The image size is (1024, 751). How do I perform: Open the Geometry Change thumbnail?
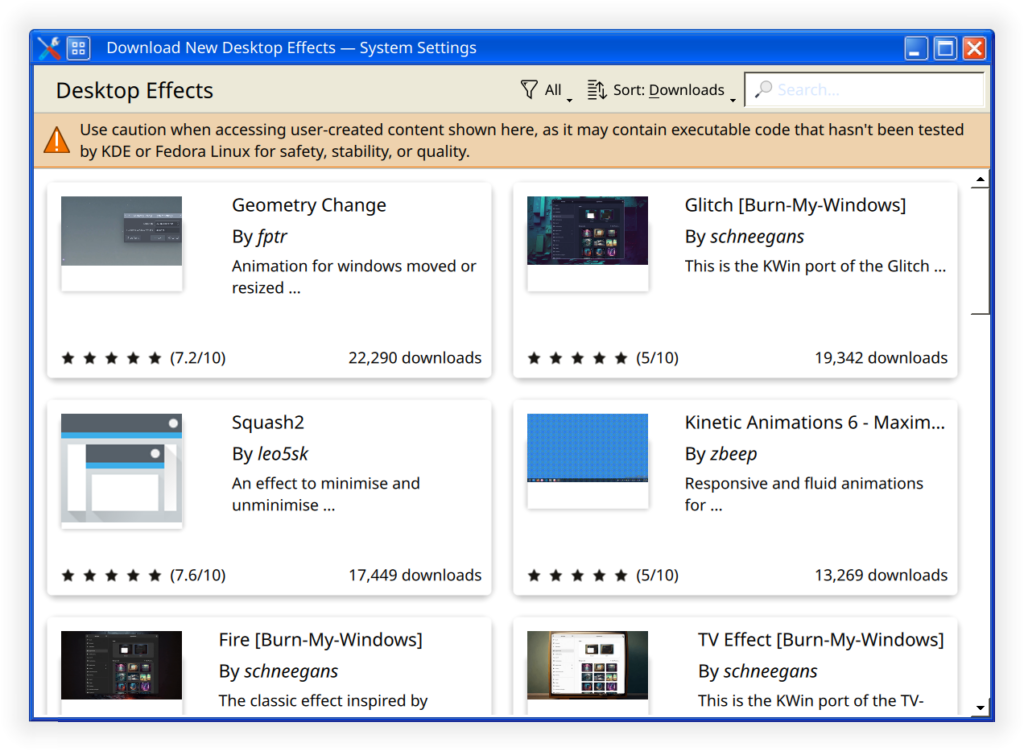pos(121,243)
